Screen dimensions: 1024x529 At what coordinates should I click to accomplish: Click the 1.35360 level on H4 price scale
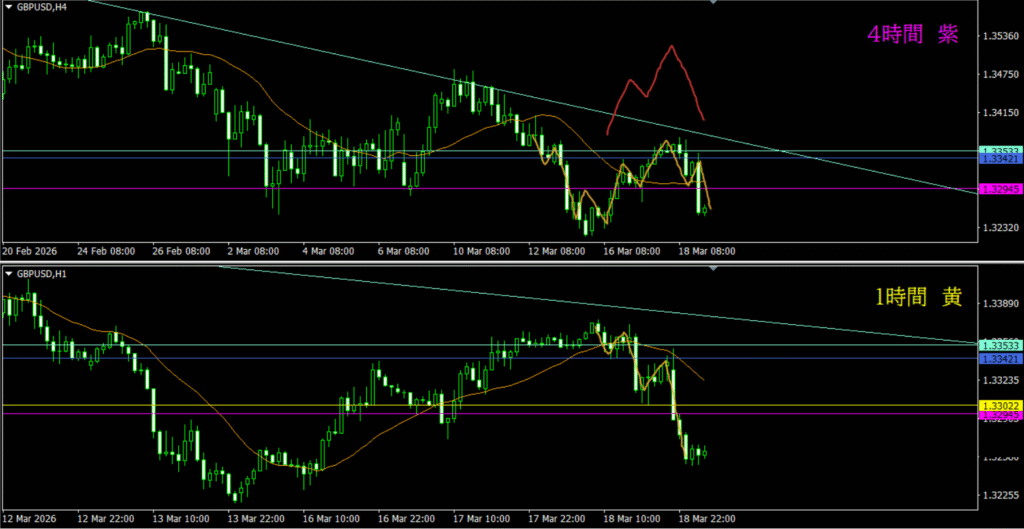point(1000,36)
